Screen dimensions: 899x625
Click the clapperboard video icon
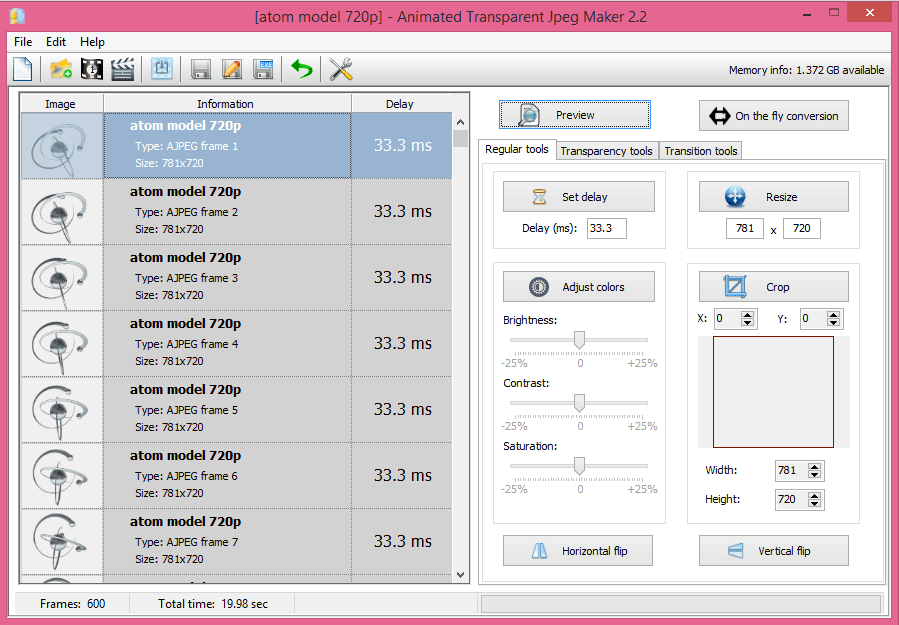(x=122, y=69)
